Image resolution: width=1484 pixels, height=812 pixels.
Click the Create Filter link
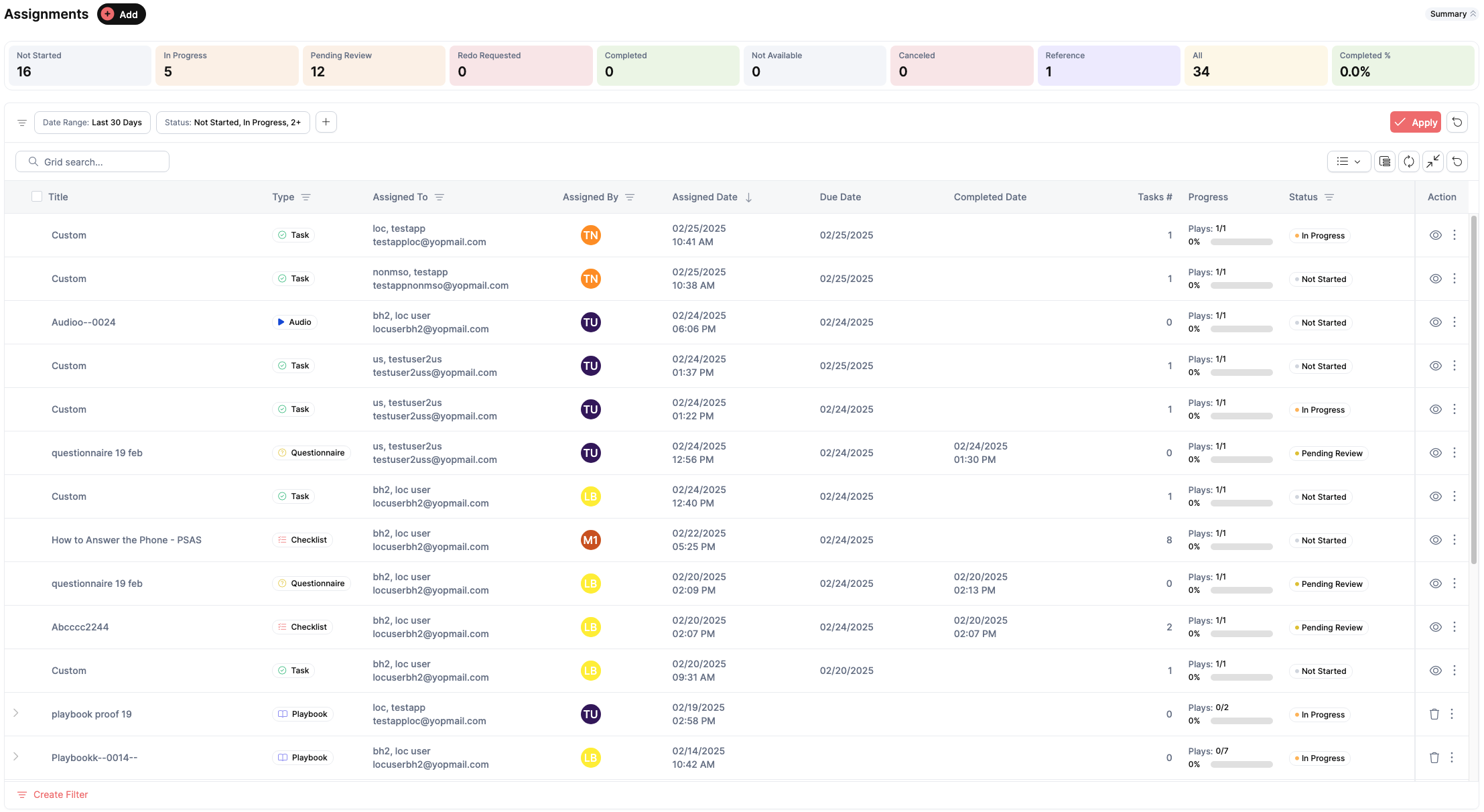point(60,795)
